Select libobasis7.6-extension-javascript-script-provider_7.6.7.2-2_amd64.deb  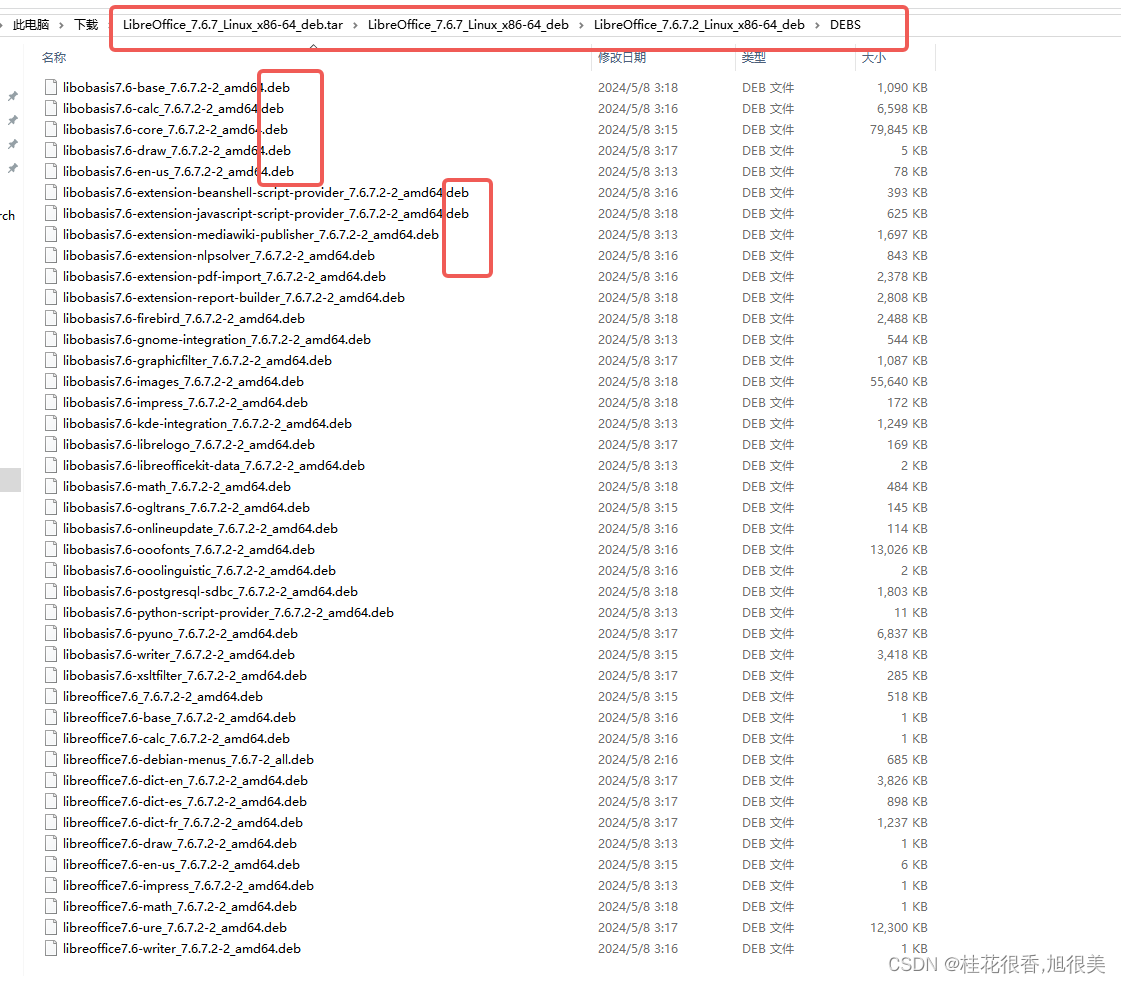click(266, 214)
